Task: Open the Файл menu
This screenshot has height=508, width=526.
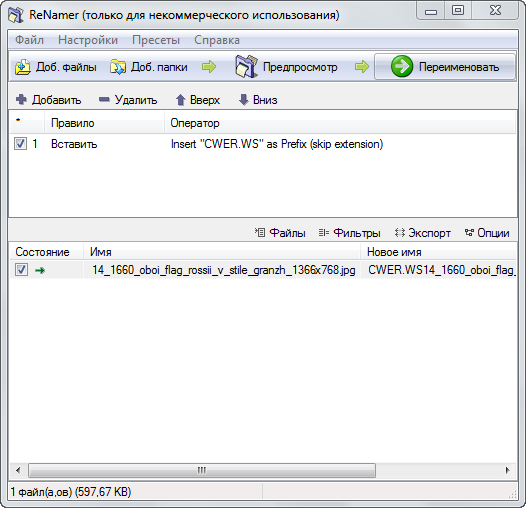Action: [x=30, y=40]
